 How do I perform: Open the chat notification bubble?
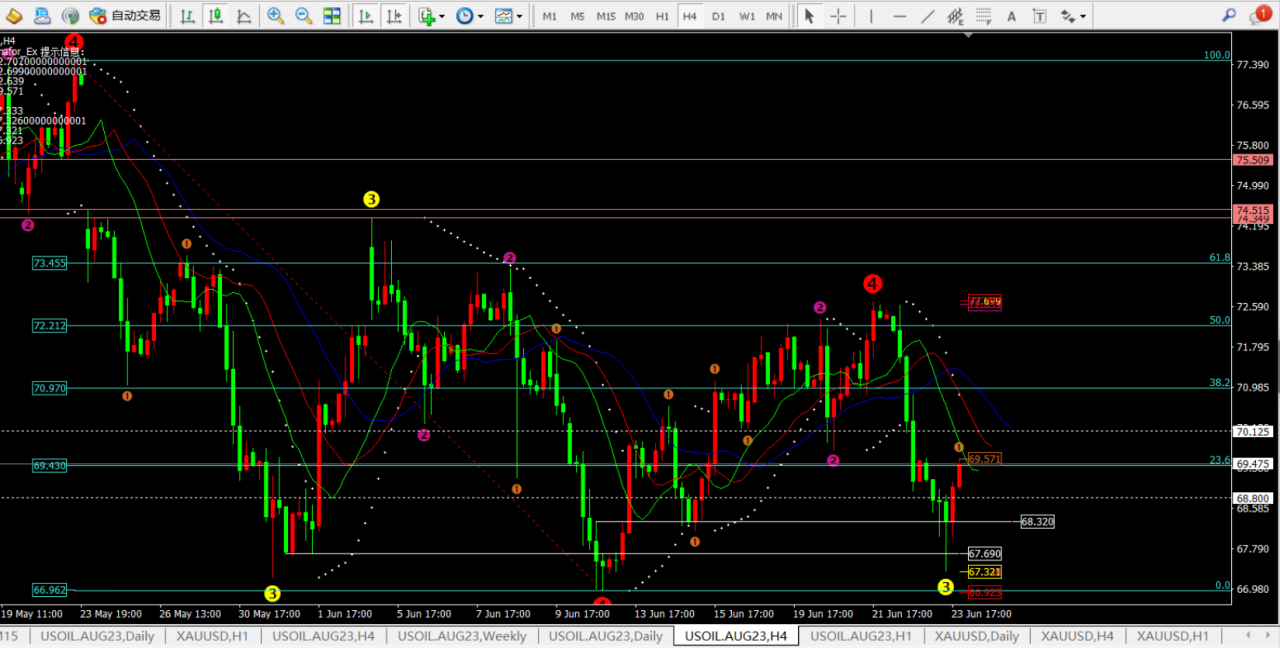pos(1259,15)
